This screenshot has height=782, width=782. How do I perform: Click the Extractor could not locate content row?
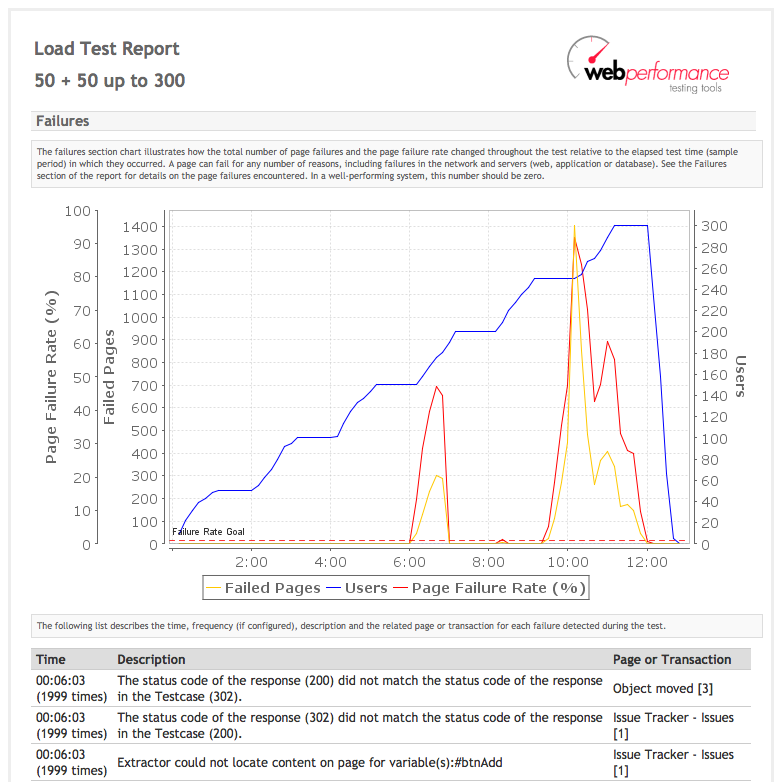coord(391,763)
